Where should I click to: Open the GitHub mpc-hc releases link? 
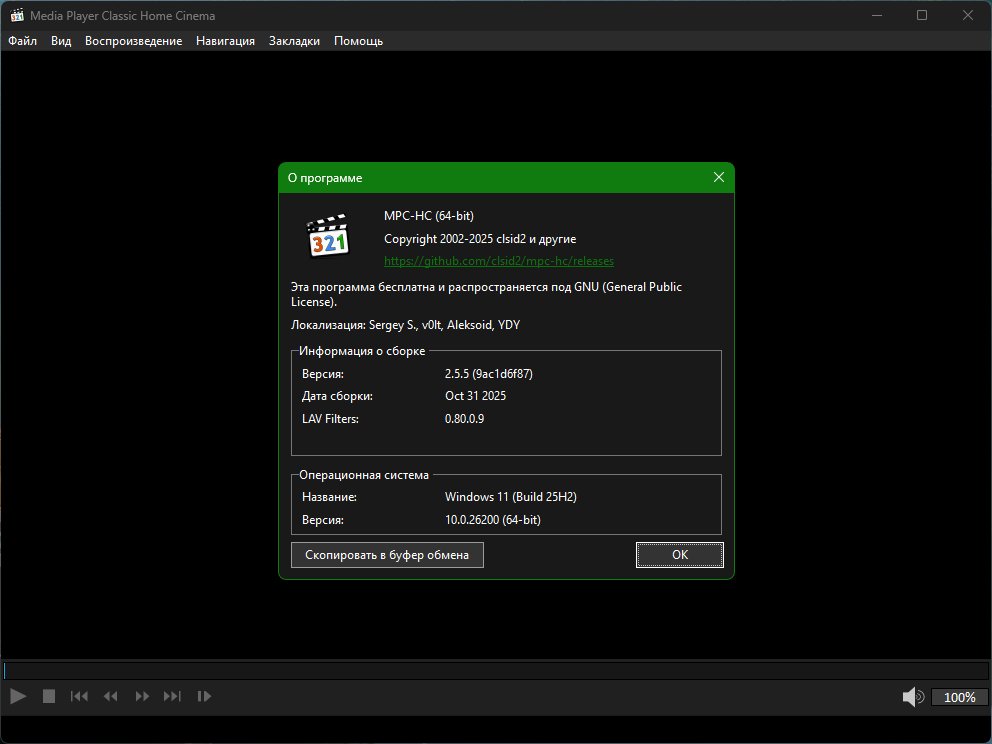coord(499,261)
